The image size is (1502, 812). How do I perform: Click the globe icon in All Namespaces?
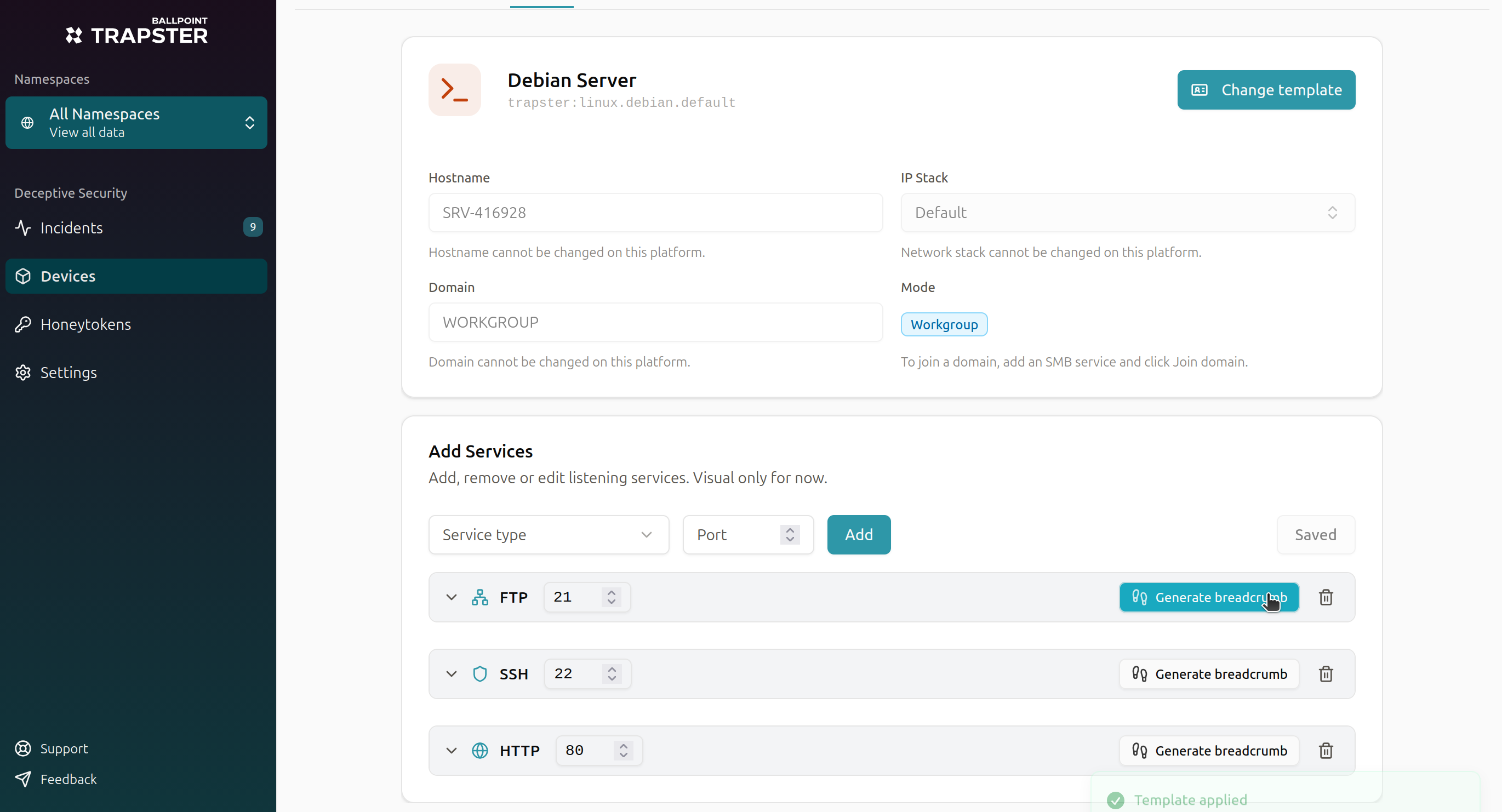point(27,123)
